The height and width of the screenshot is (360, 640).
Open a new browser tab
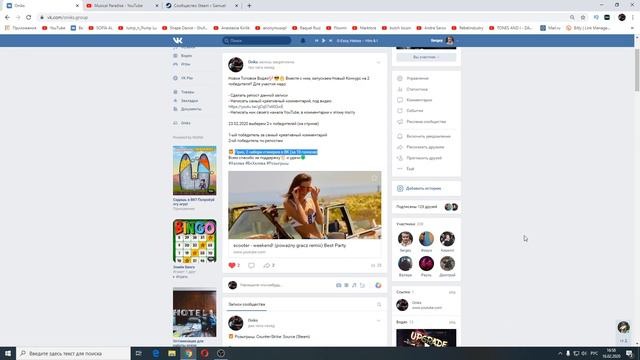click(249, 6)
